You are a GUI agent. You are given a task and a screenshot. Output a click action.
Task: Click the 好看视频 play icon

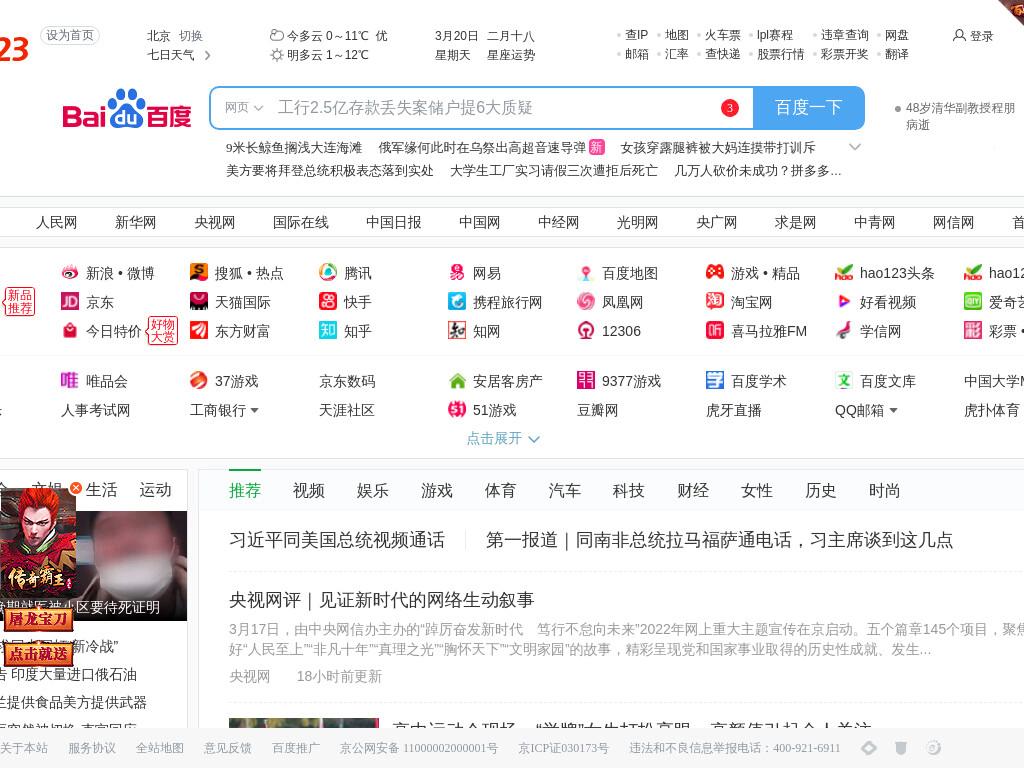(x=844, y=301)
